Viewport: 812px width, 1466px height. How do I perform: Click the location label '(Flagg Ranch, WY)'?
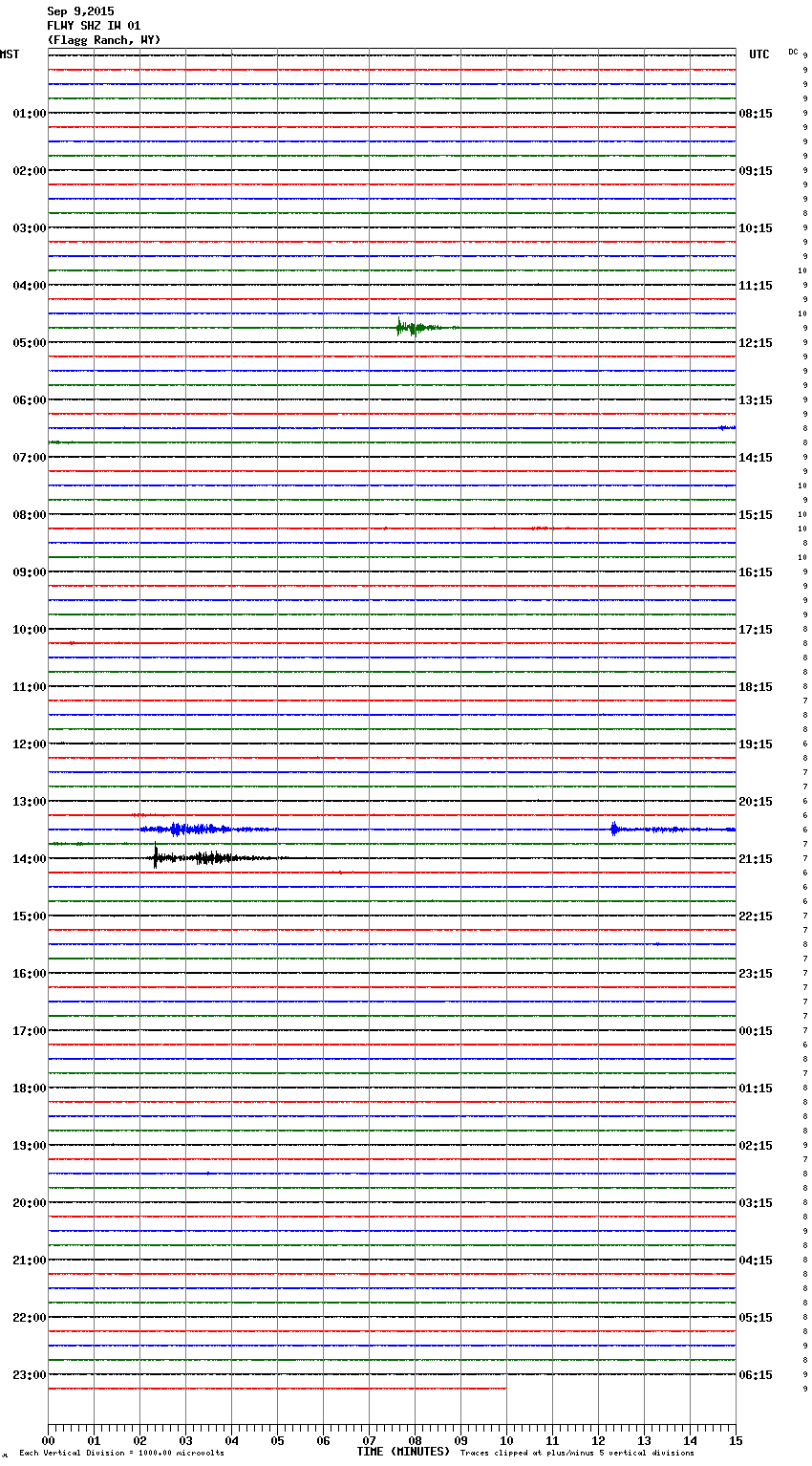104,40
